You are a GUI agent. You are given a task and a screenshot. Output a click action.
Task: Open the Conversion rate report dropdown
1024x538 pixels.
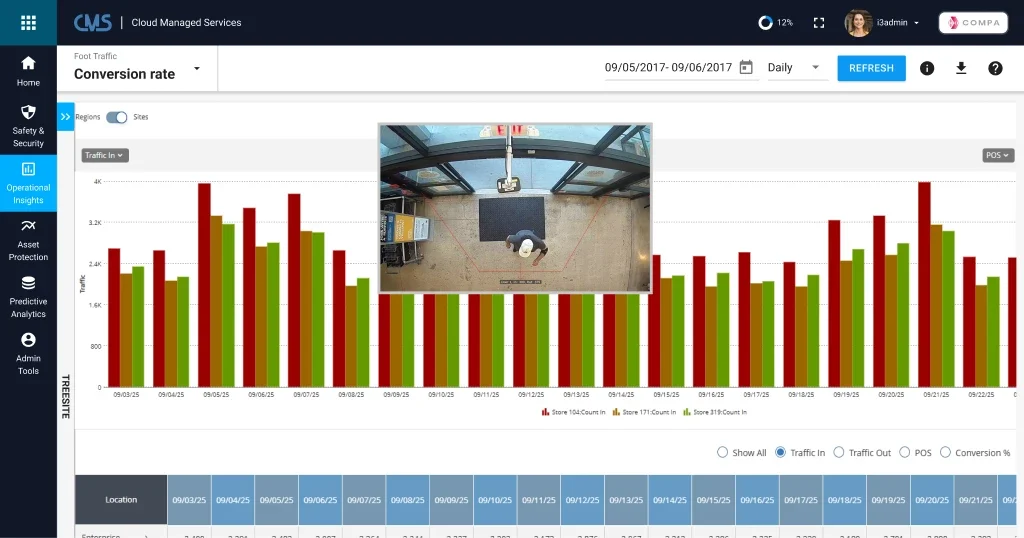tap(197, 69)
